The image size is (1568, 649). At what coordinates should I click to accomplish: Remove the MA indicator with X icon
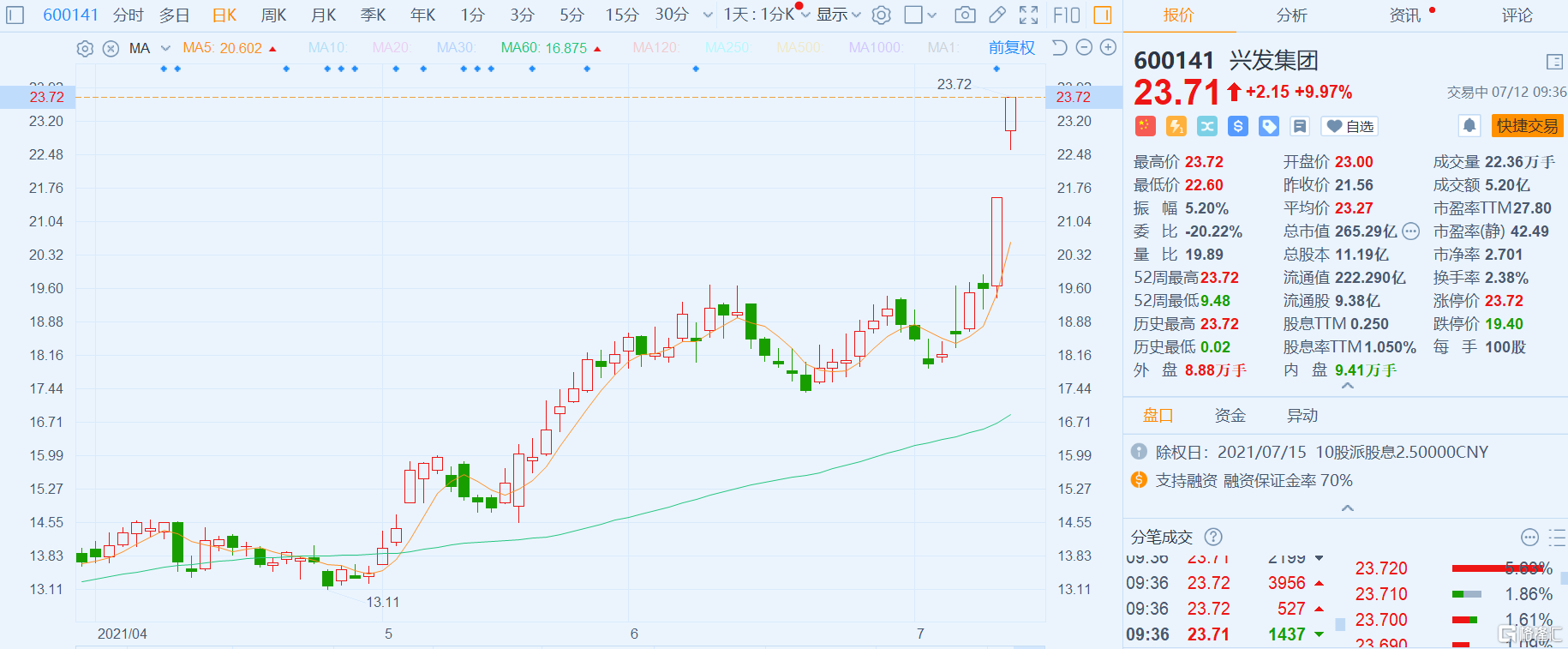tap(111, 49)
